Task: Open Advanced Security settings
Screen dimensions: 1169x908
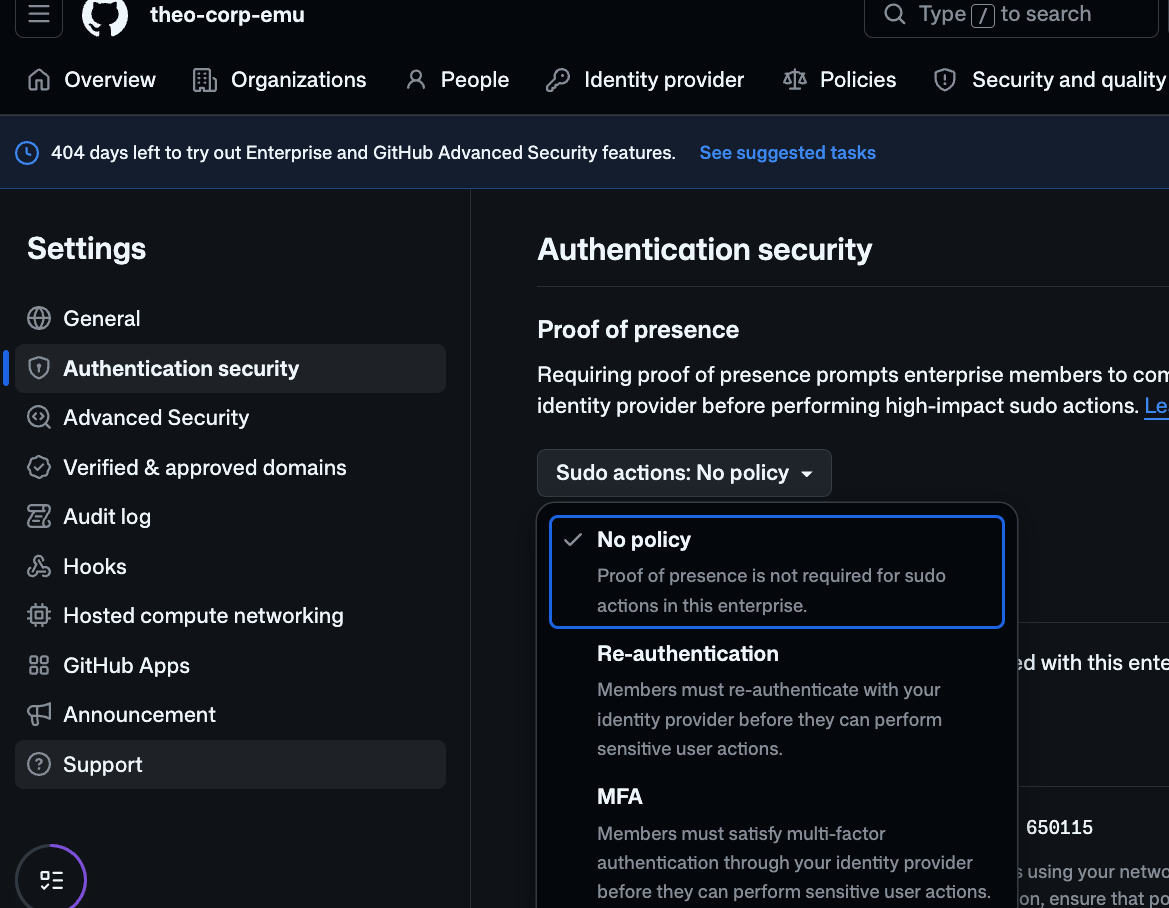Action: click(x=230, y=417)
